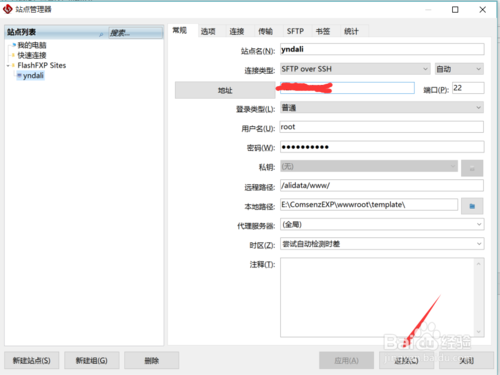The height and width of the screenshot is (375, 500).
Task: Switch to the 书签 tab
Action: (323, 31)
